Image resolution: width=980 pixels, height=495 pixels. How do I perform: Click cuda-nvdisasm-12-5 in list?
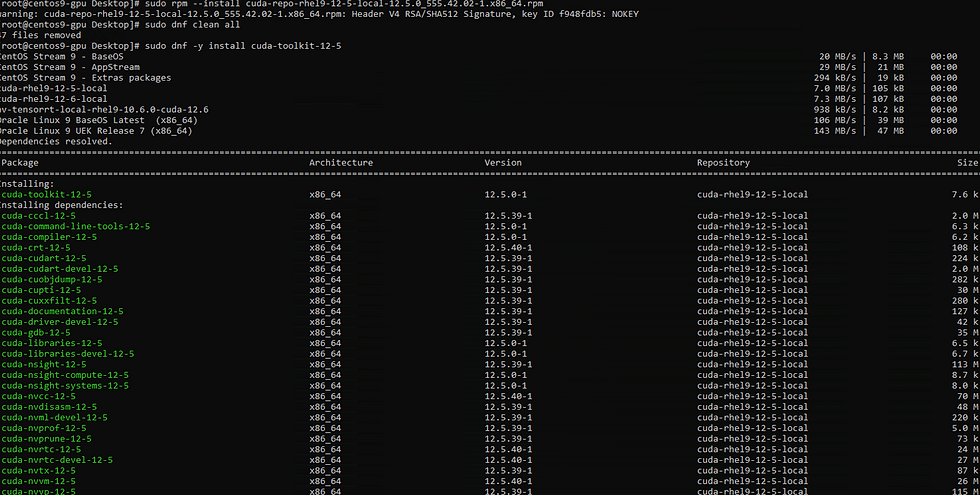pyautogui.click(x=49, y=407)
